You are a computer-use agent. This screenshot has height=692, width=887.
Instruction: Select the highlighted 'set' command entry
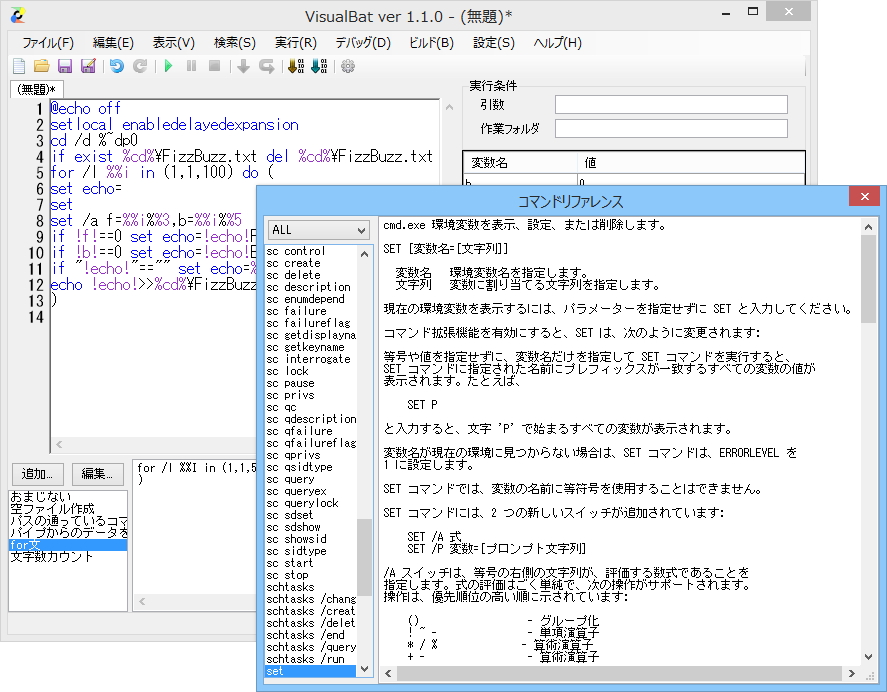point(311,671)
